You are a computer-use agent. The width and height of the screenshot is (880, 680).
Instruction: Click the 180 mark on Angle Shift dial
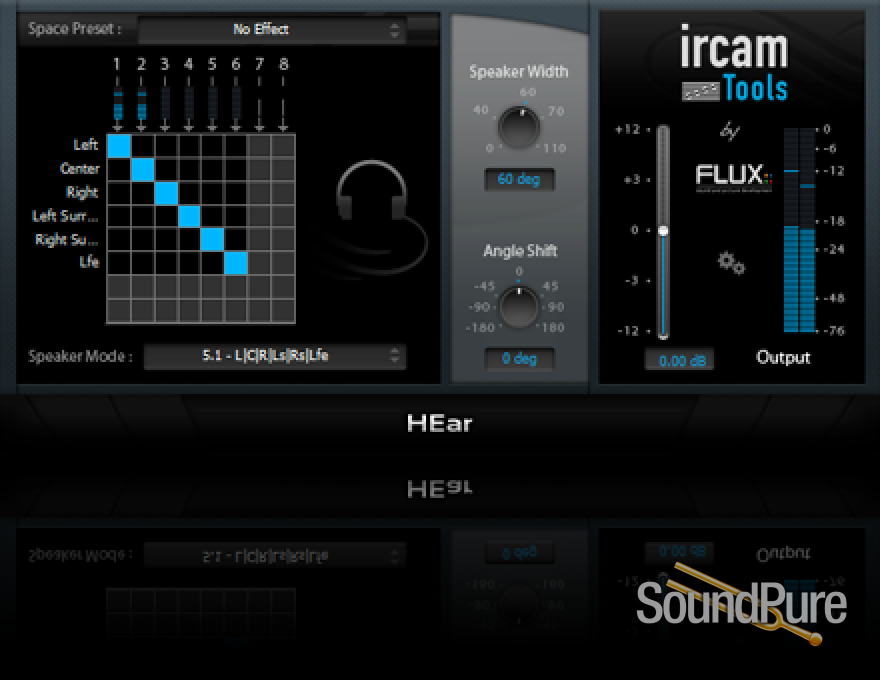pos(553,328)
